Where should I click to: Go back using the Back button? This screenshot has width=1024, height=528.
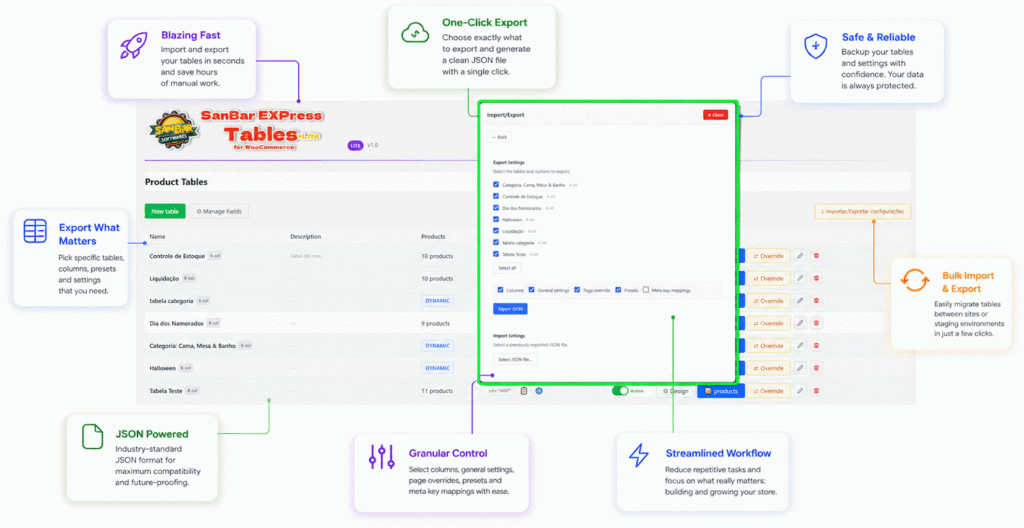(x=500, y=137)
